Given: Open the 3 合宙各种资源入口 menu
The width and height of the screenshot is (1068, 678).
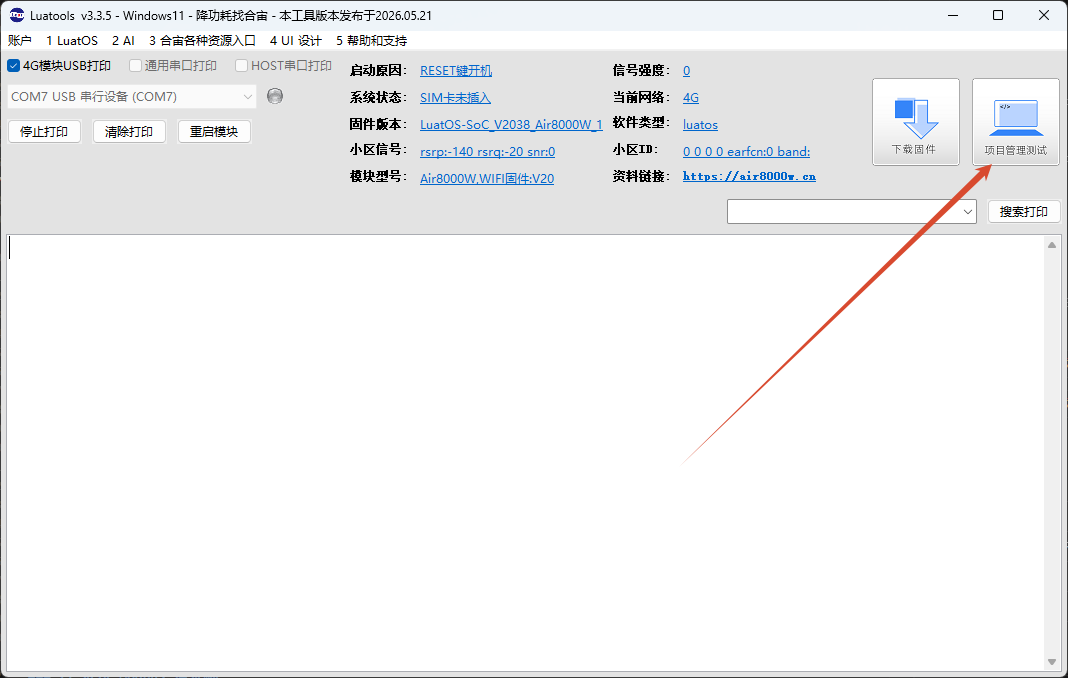Looking at the screenshot, I should (202, 41).
